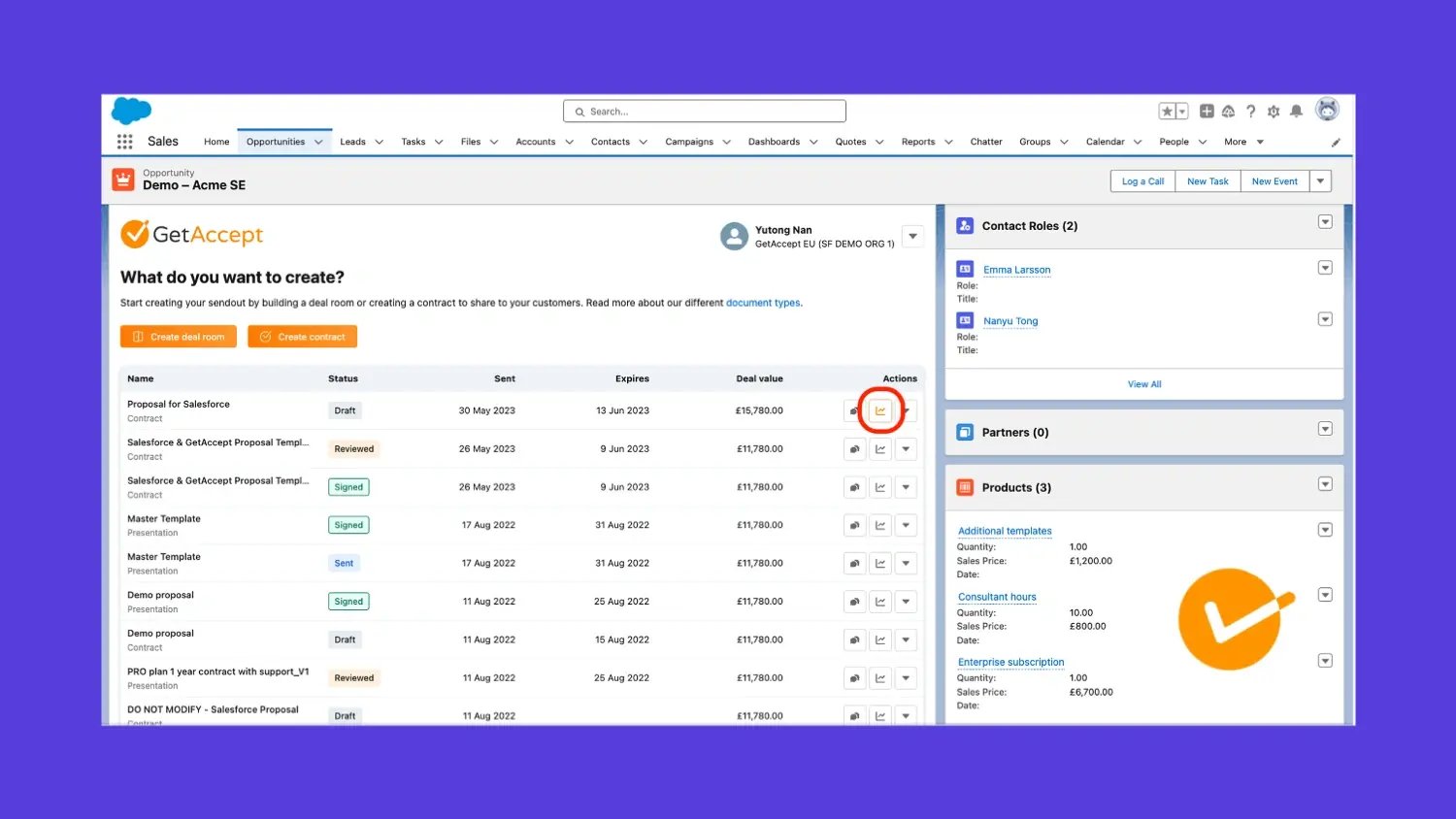
Task: Open analytics for the Signed Demo proposal row
Action: [x=880, y=602]
